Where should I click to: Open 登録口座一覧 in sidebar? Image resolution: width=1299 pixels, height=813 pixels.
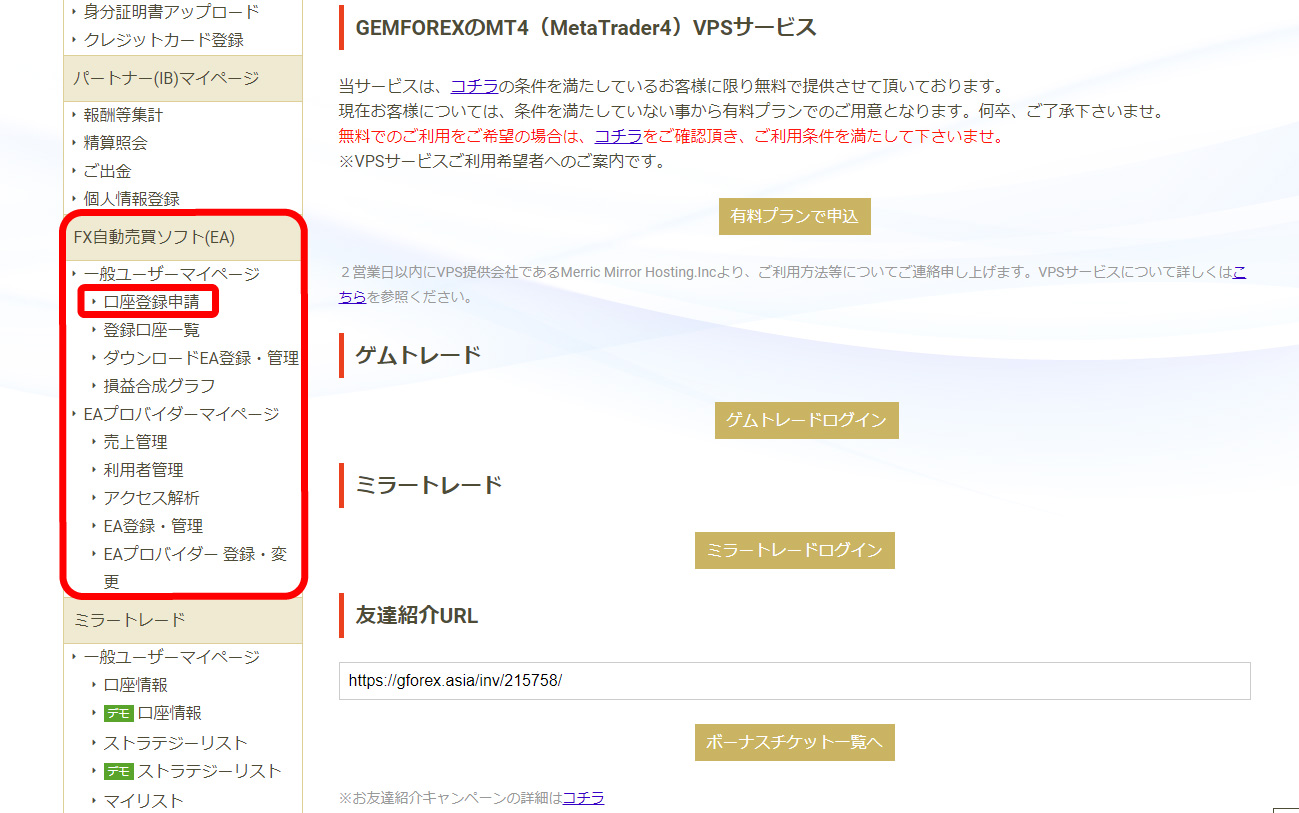point(152,330)
